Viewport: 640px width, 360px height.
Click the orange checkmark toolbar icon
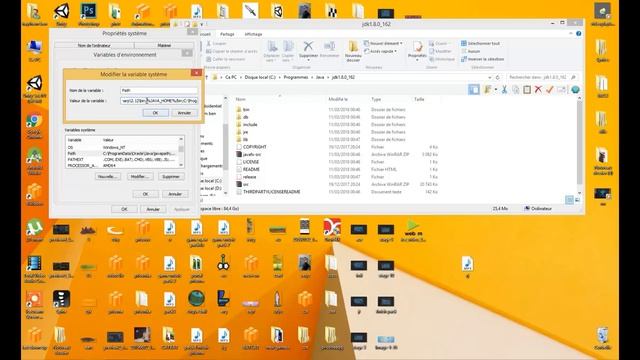550,89
